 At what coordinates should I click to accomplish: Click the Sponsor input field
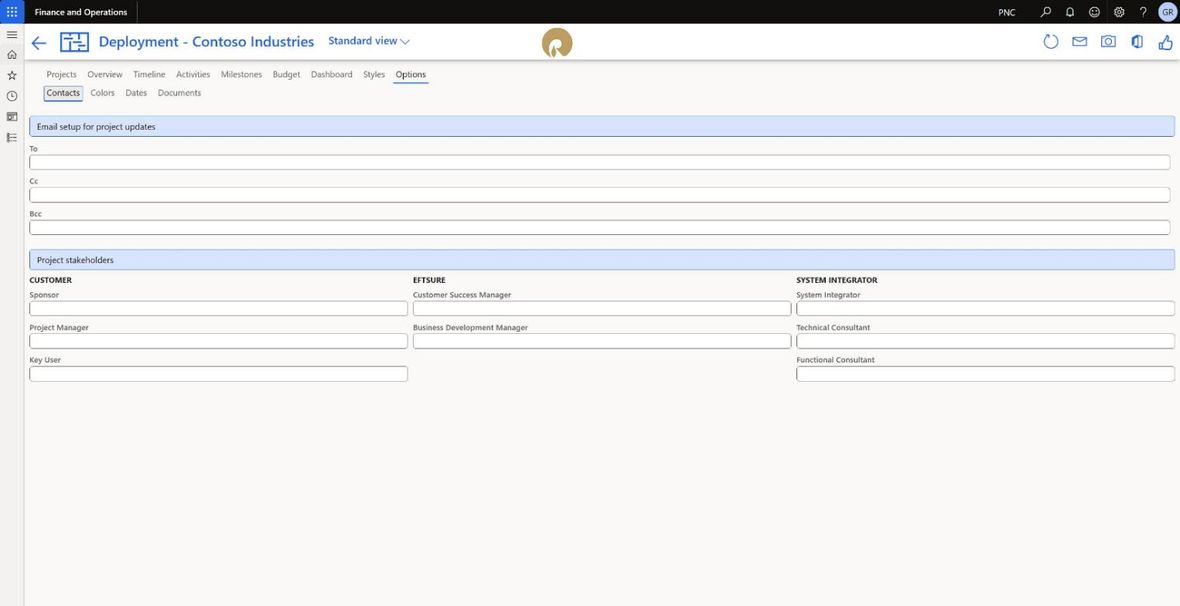tap(218, 309)
